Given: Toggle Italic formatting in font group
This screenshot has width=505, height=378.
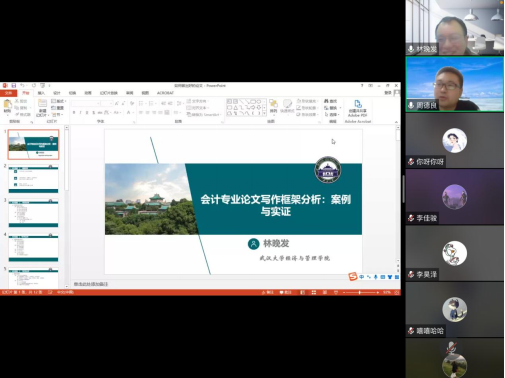Looking at the screenshot, I should click(80, 113).
